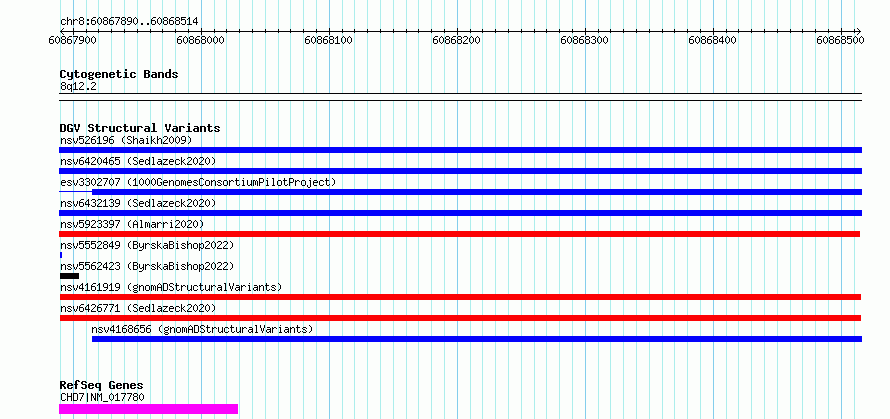Image resolution: width=890 pixels, height=419 pixels.
Task: Select the nsv526196 blue variant bar
Action: 460,150
